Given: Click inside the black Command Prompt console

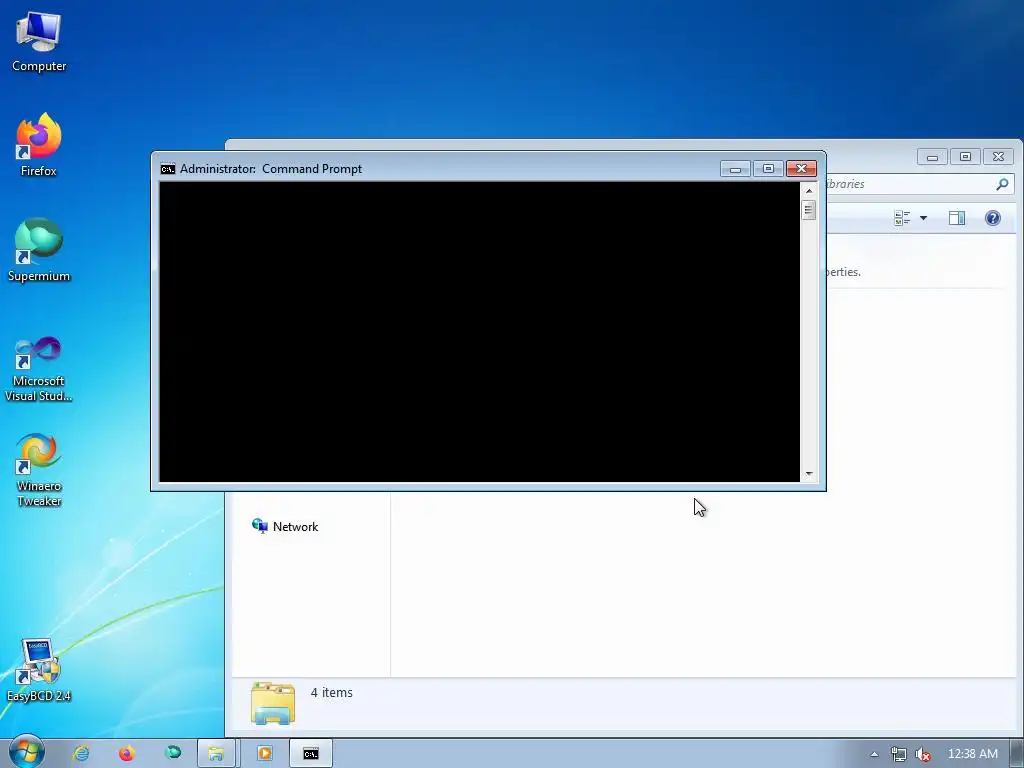Looking at the screenshot, I should (479, 332).
